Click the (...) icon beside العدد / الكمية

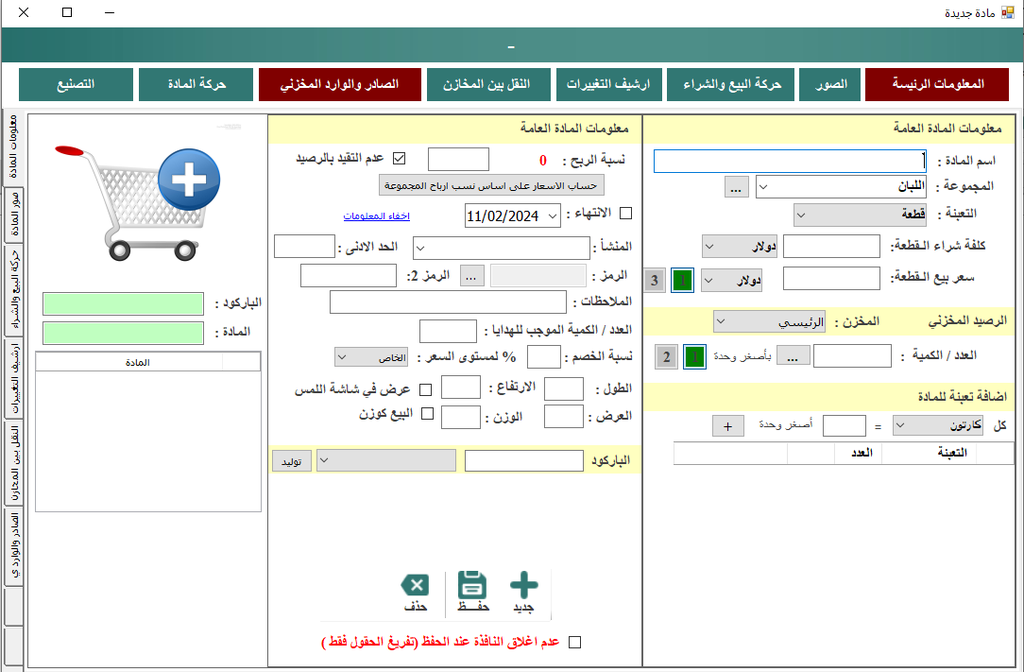click(793, 355)
